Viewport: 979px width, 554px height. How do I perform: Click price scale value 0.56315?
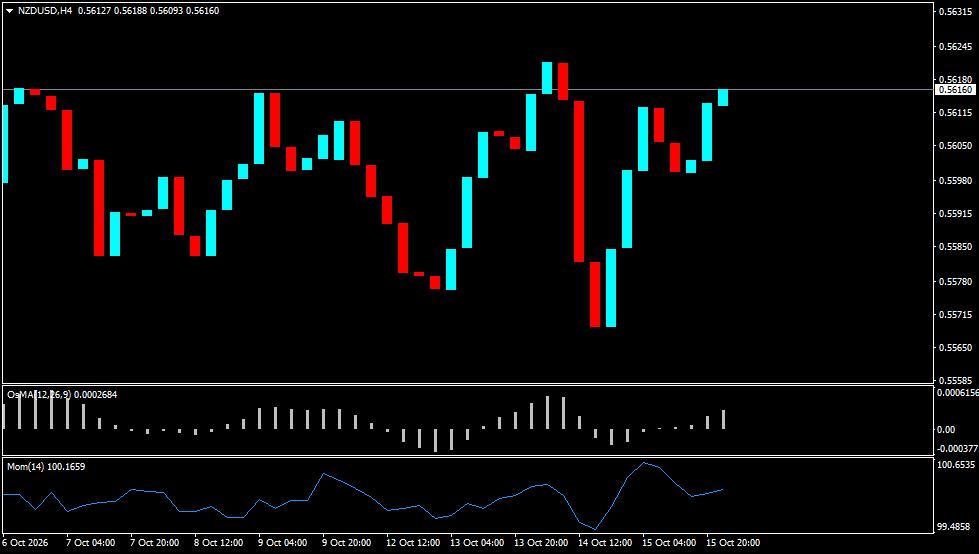pyautogui.click(x=955, y=12)
